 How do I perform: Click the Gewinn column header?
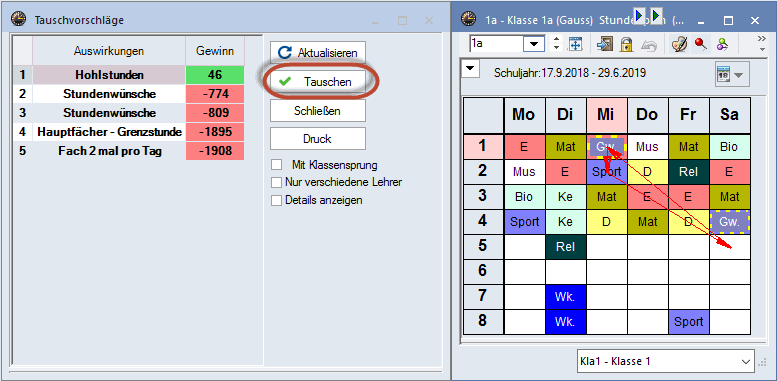pos(215,51)
